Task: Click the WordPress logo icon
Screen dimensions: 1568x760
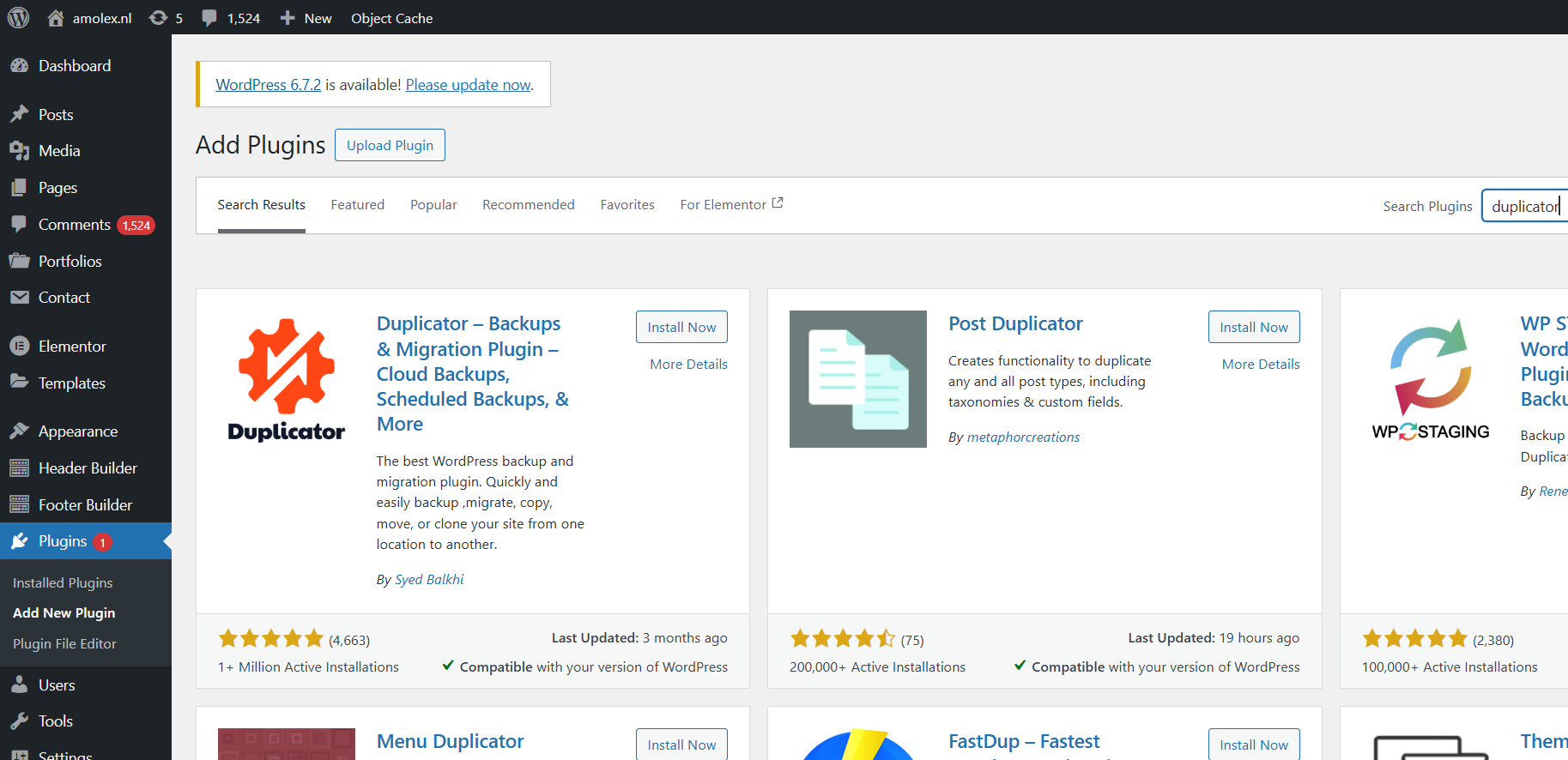Action: (x=18, y=18)
